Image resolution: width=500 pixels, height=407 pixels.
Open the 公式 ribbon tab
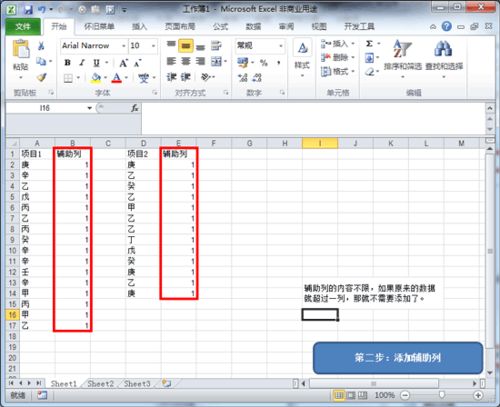(220, 26)
